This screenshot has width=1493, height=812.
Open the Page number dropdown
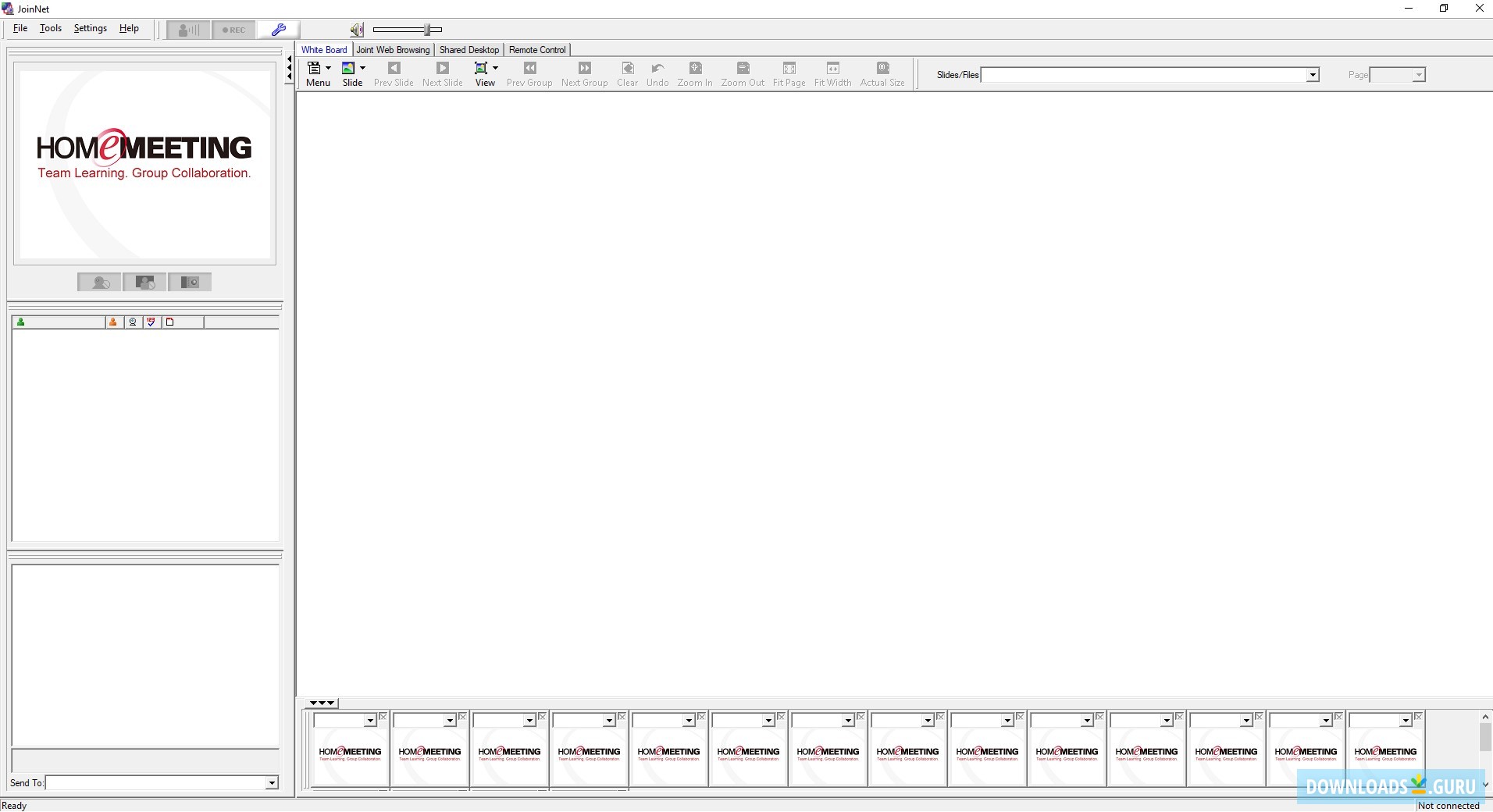[1419, 75]
